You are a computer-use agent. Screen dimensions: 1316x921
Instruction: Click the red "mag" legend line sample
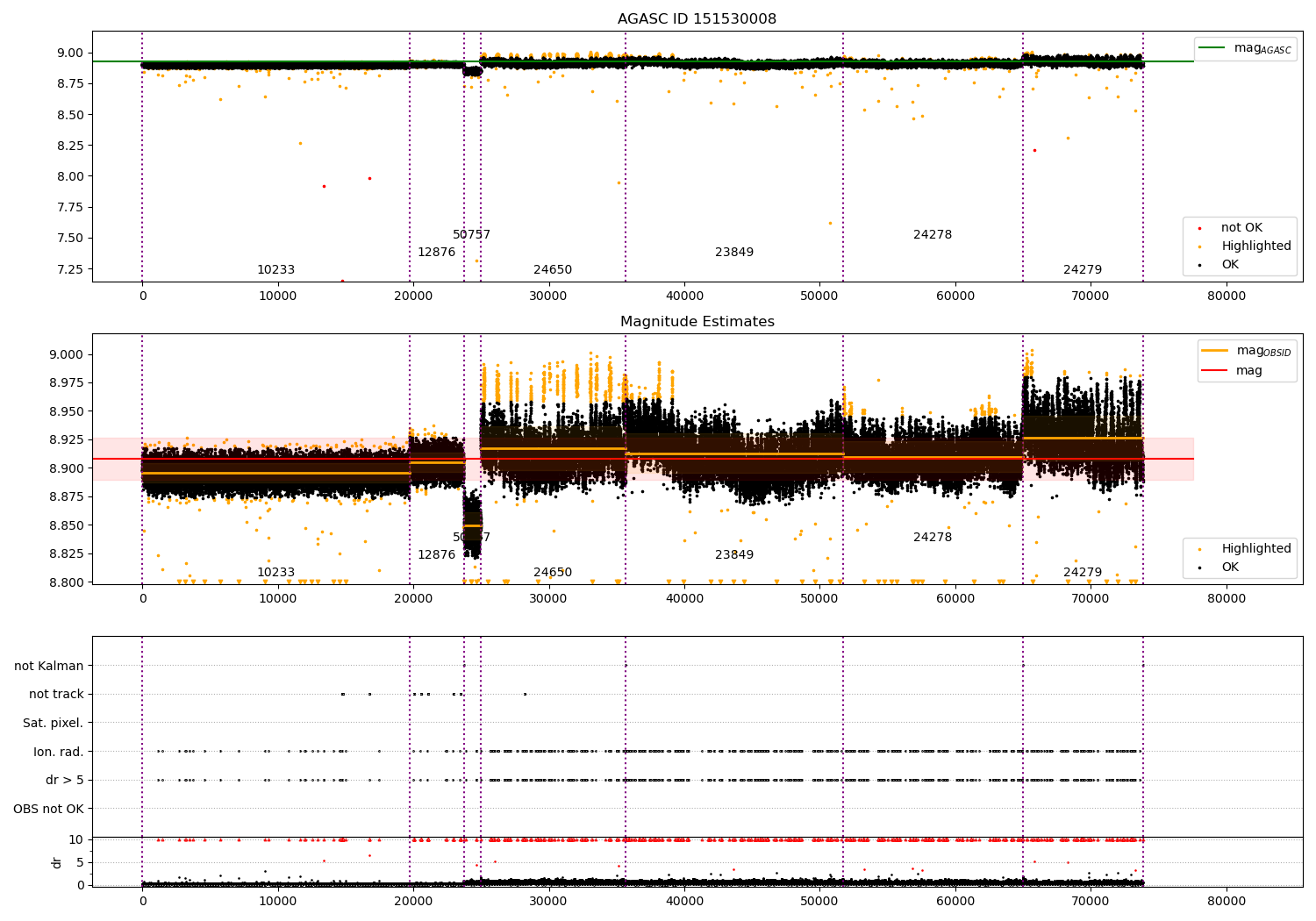tap(1215, 370)
